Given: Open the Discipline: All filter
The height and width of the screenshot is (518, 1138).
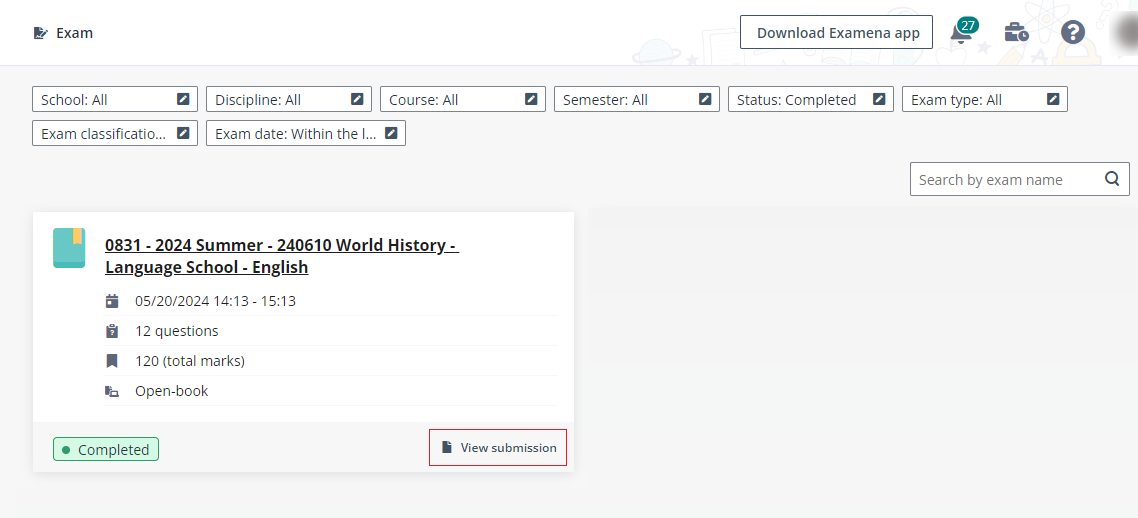Looking at the screenshot, I should (289, 99).
